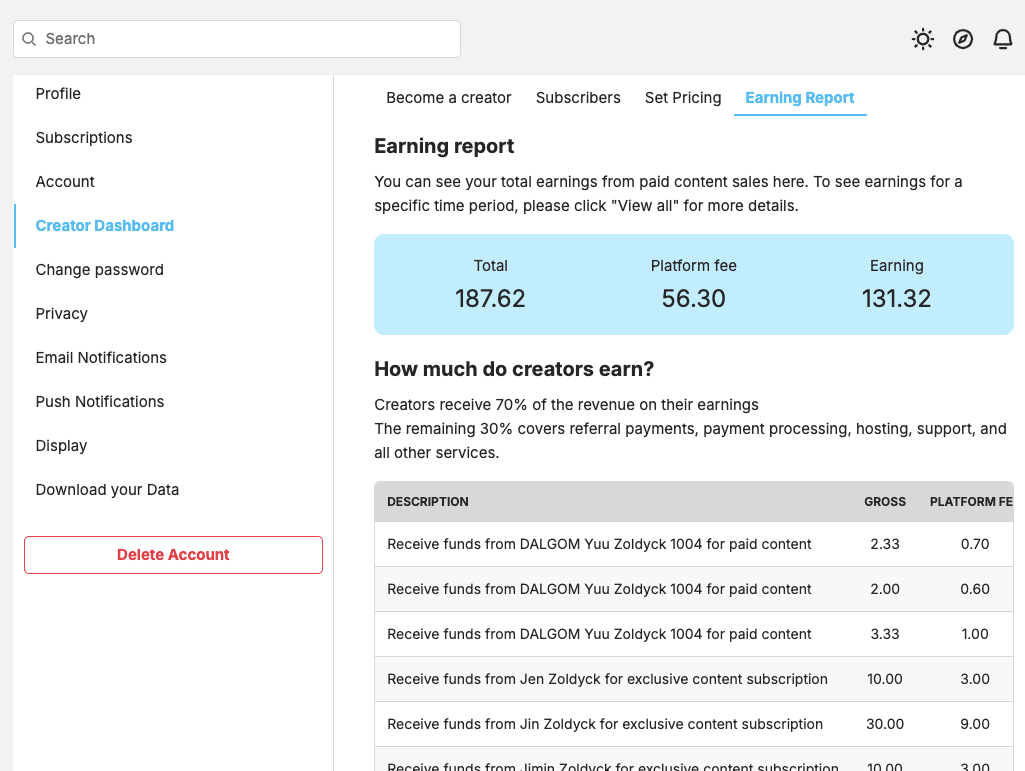Click the "Earning" label in summary card

click(x=896, y=266)
